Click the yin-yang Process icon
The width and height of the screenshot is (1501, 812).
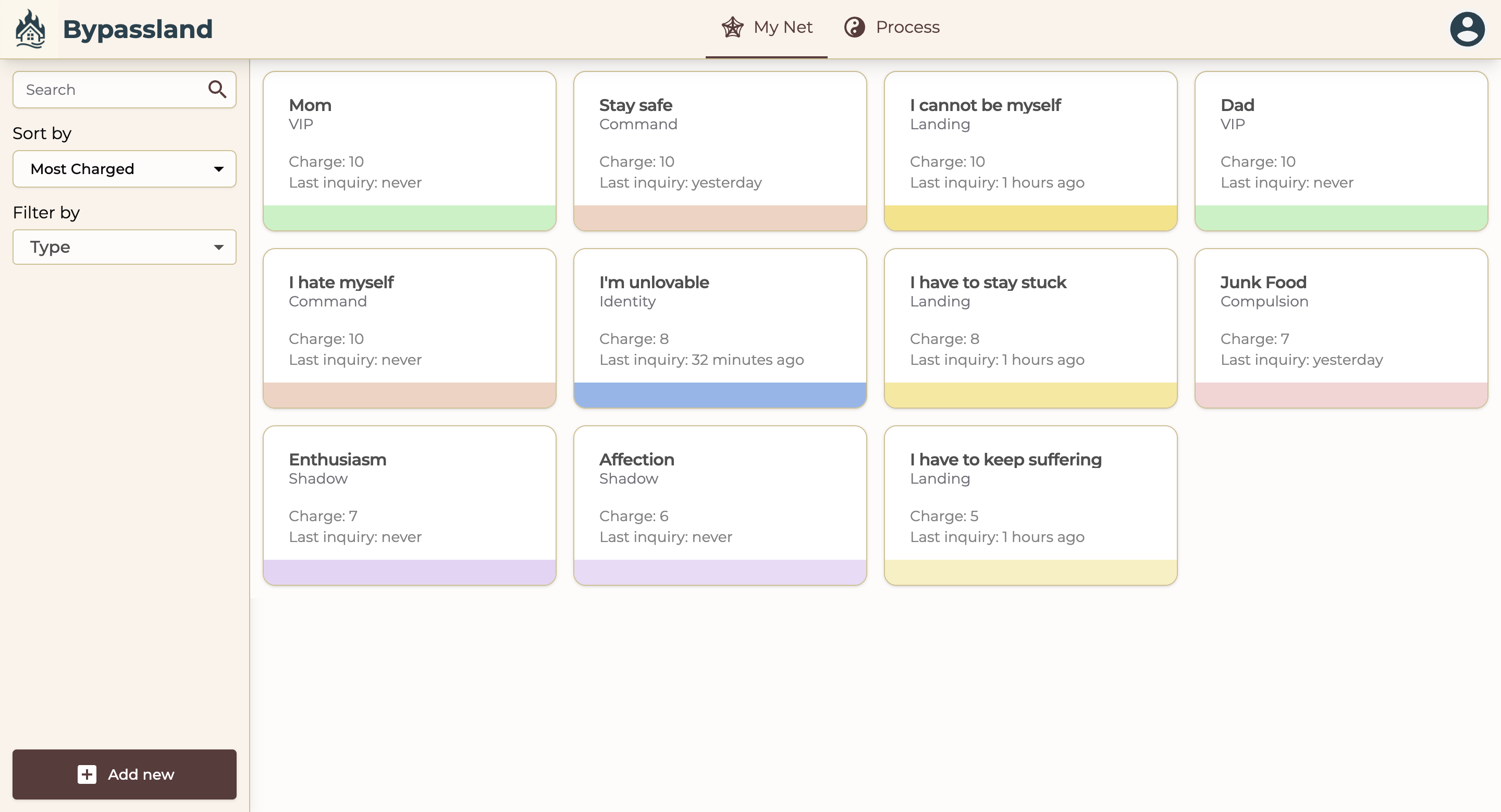(854, 28)
